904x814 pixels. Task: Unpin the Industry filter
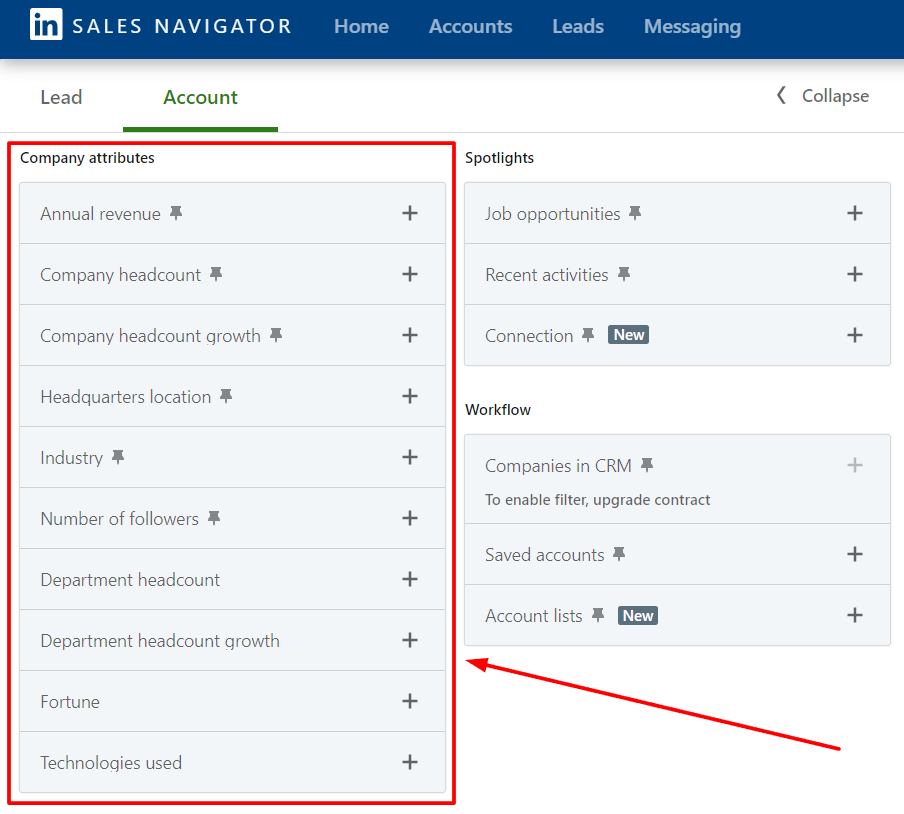[118, 457]
